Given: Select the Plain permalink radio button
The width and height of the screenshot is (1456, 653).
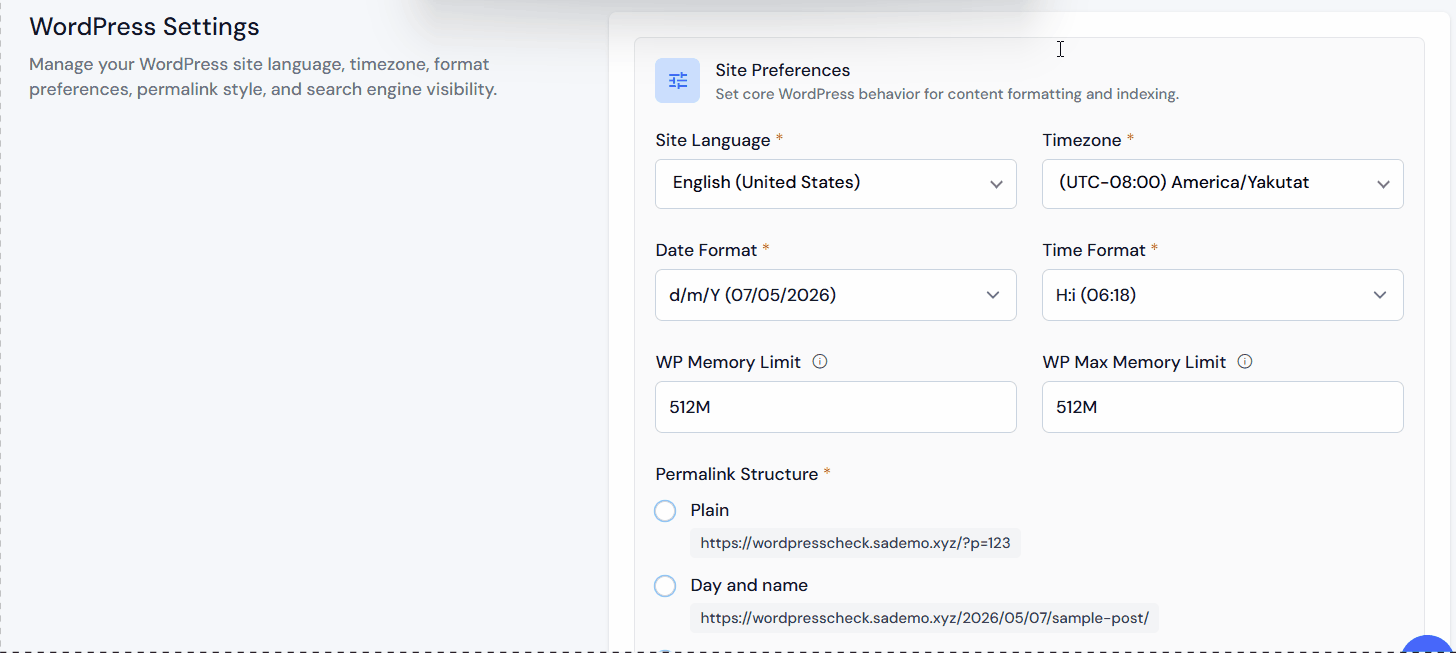Looking at the screenshot, I should tap(665, 511).
